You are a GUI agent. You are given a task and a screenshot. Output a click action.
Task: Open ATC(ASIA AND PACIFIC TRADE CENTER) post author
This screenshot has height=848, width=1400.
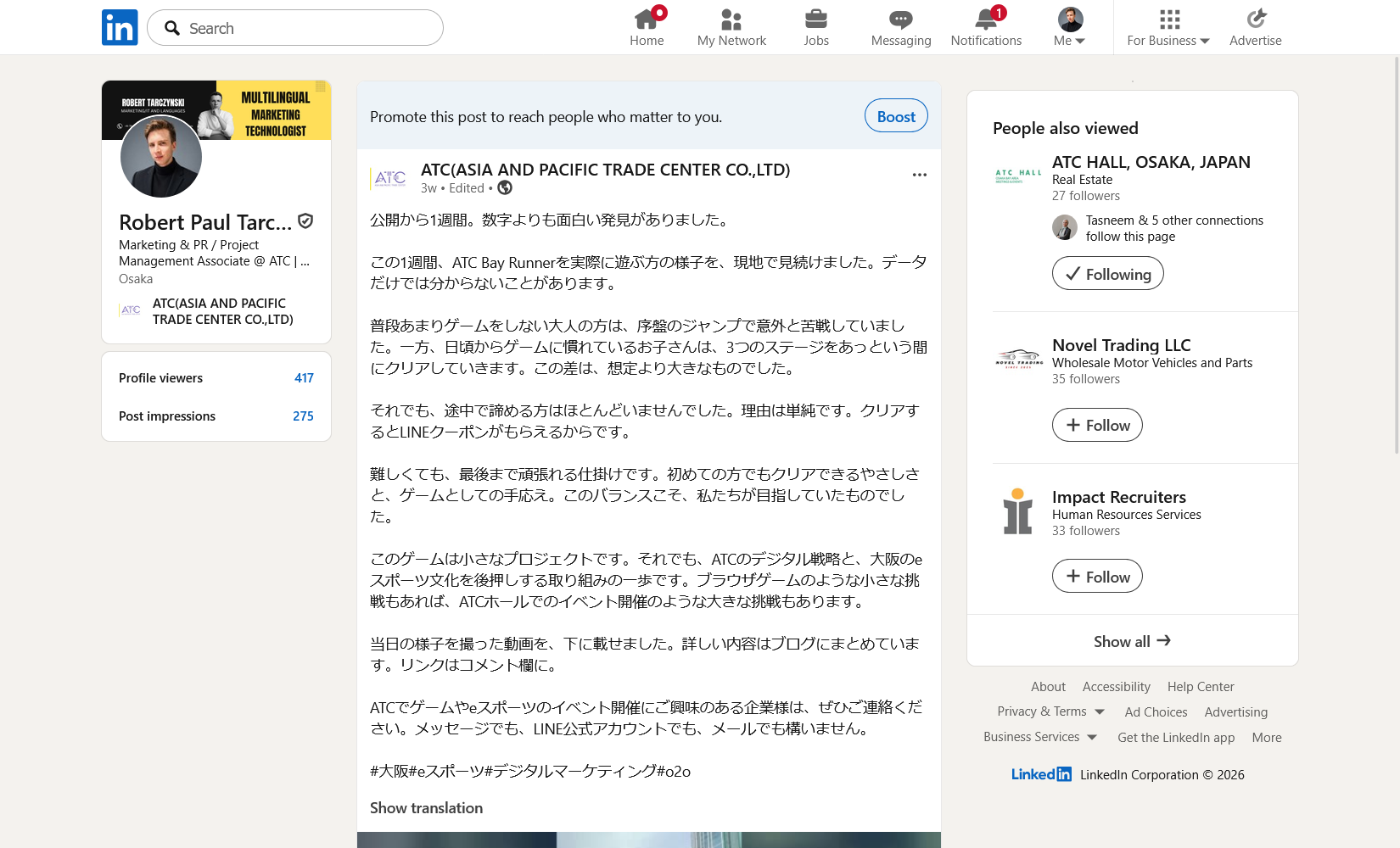(605, 170)
